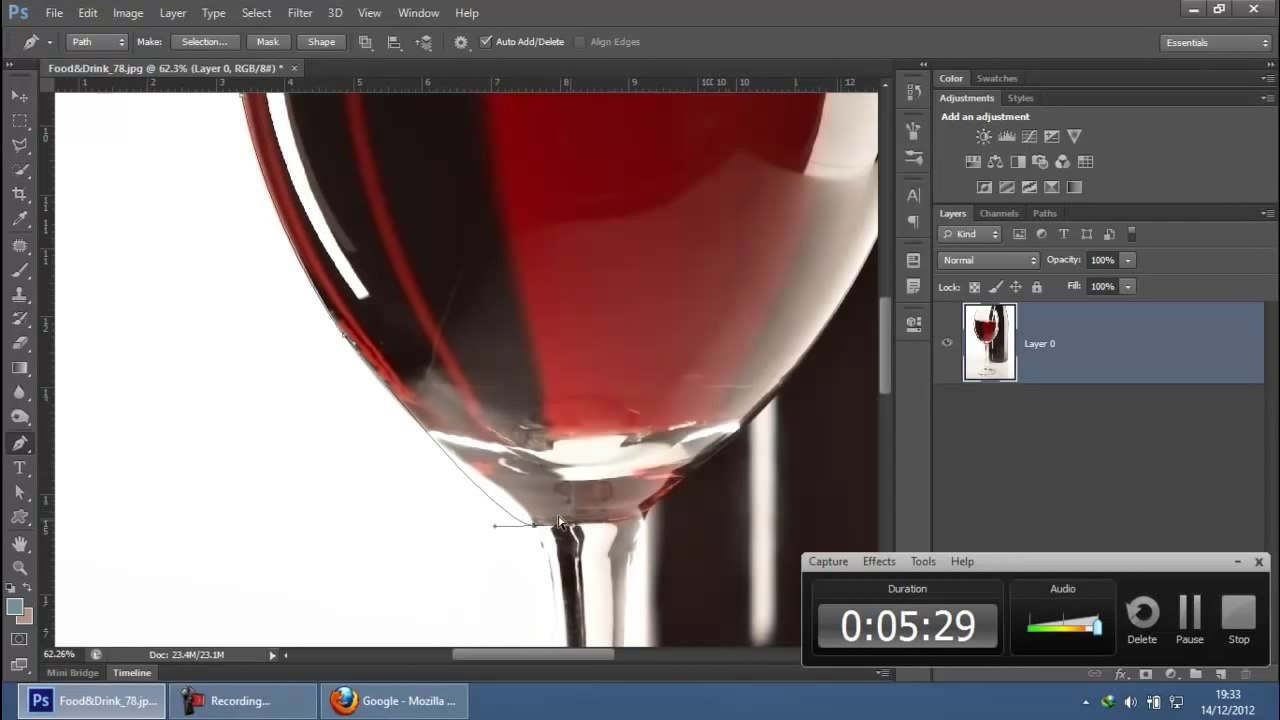The image size is (1280, 720).
Task: Hide Layer 0 using the eye icon
Action: [947, 343]
